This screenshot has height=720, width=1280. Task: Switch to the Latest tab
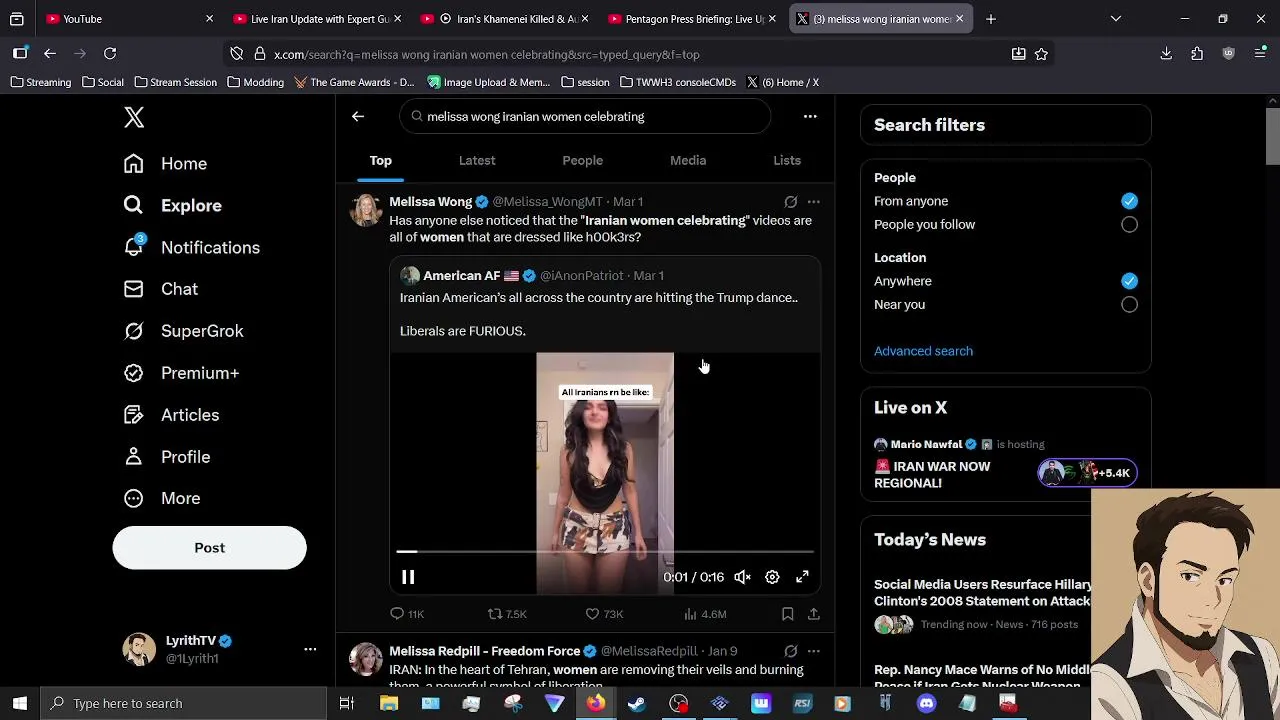pos(477,160)
